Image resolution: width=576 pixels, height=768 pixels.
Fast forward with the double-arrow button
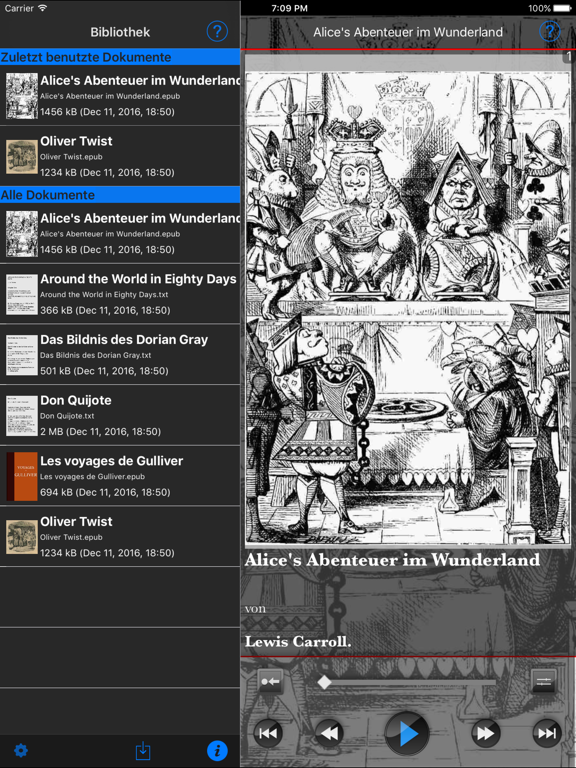(x=485, y=733)
